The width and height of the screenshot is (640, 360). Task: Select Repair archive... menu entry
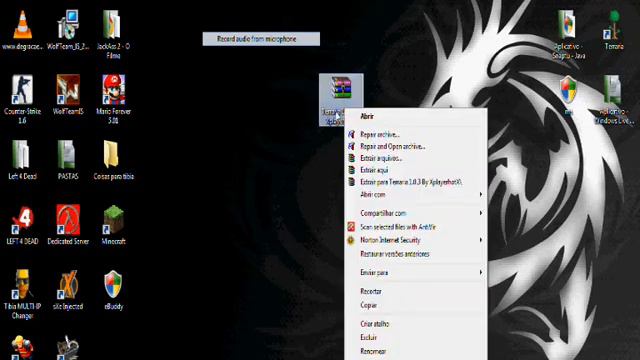coord(416,135)
